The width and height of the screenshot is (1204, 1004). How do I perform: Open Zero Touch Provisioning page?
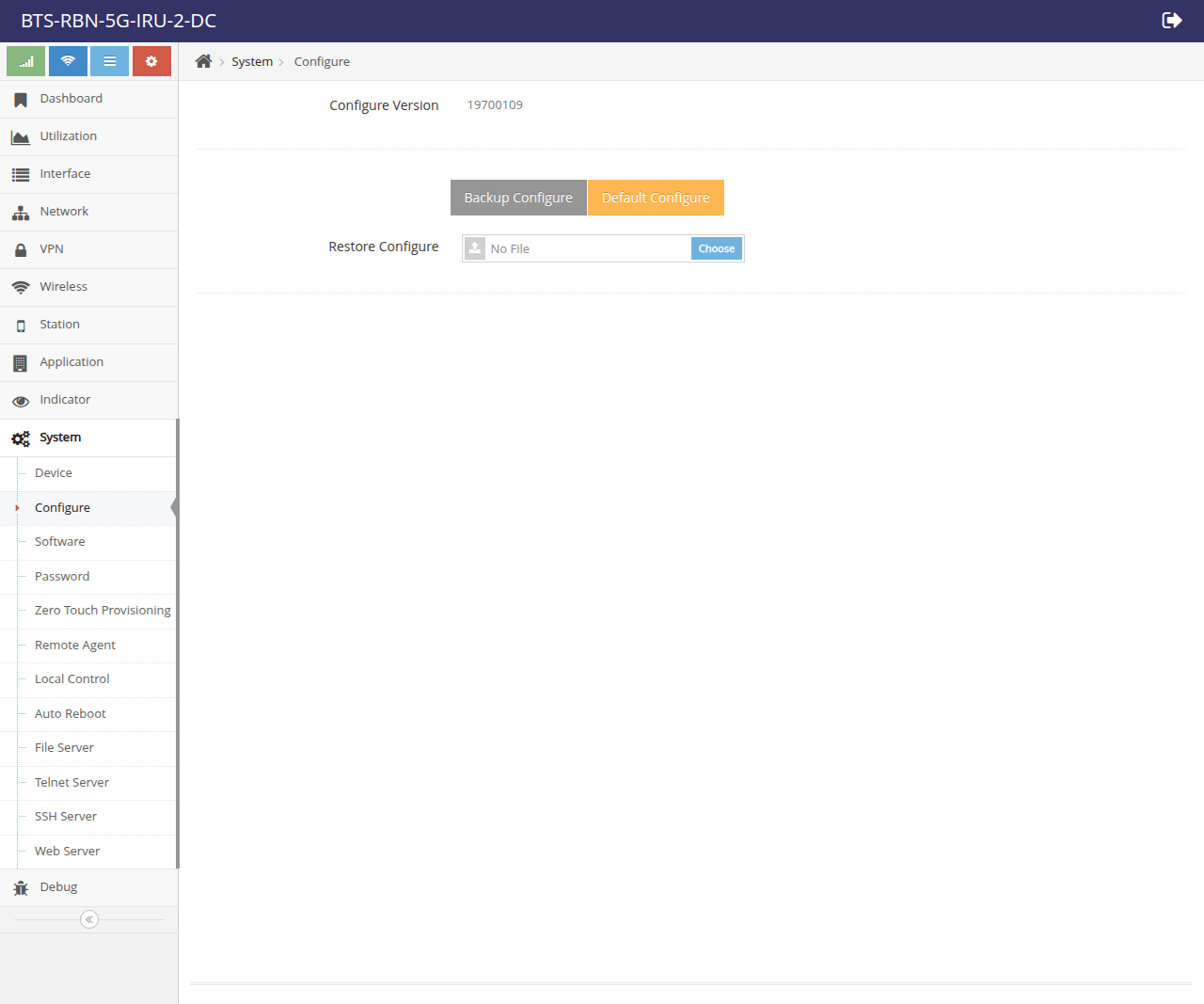click(88, 611)
